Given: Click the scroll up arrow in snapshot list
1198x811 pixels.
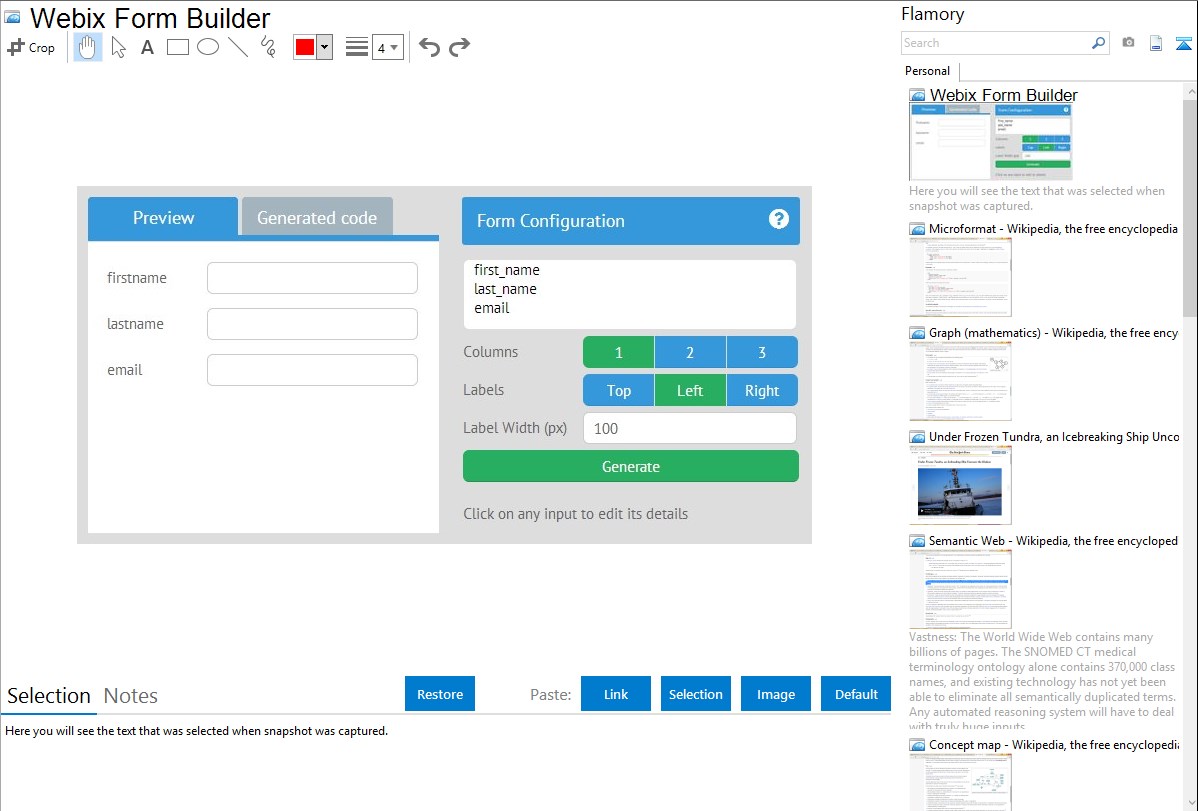Looking at the screenshot, I should tap(1191, 91).
